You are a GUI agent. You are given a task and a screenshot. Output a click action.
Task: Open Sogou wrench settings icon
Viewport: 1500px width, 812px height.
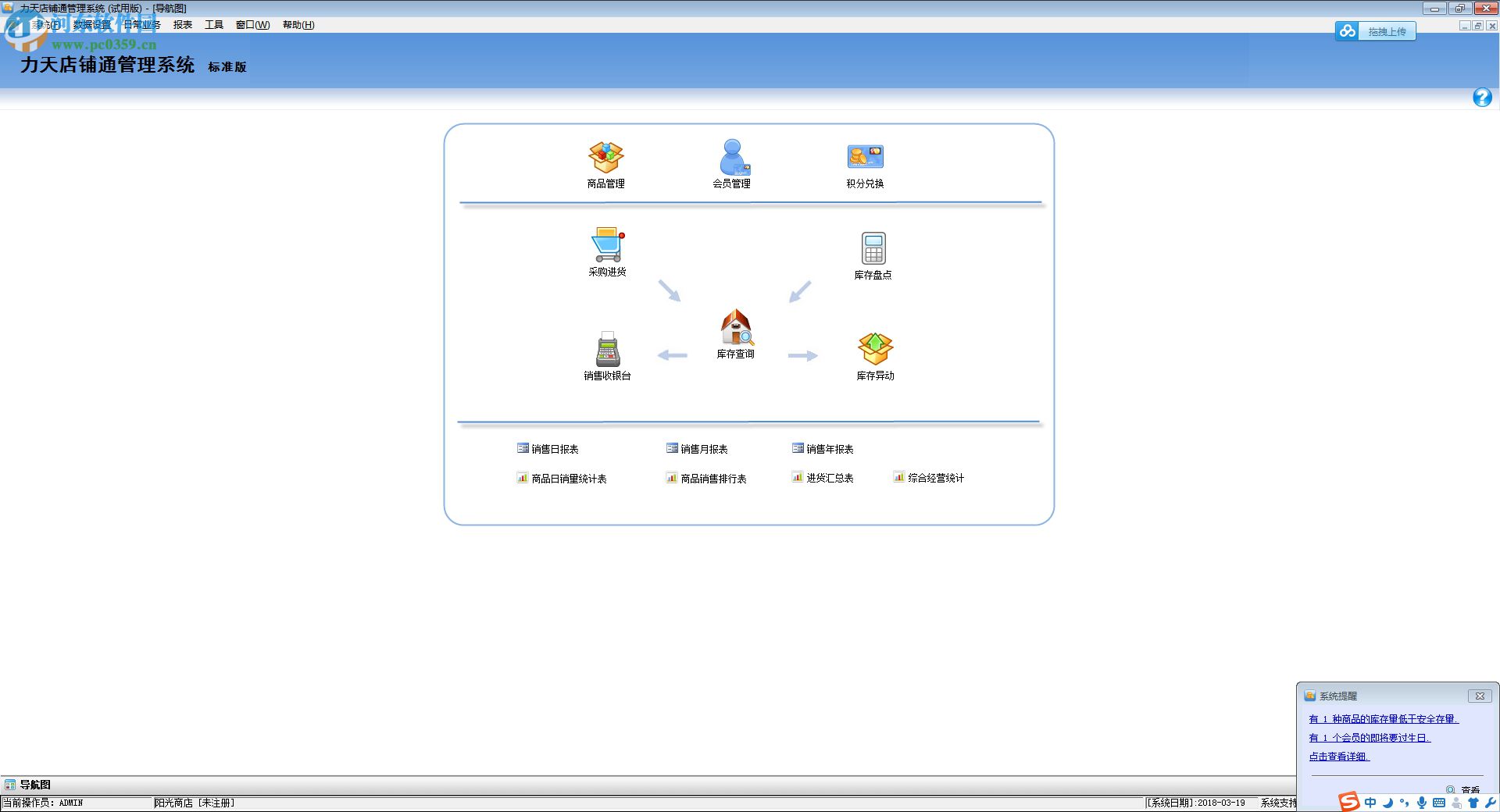point(1490,803)
